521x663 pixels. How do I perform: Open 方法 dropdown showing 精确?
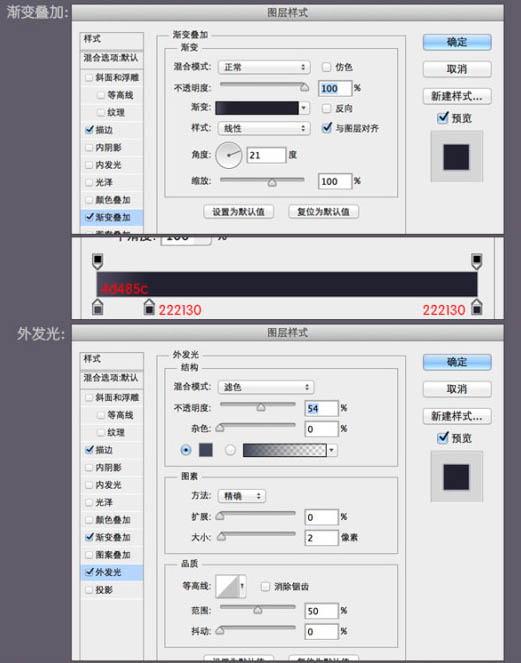[x=242, y=496]
